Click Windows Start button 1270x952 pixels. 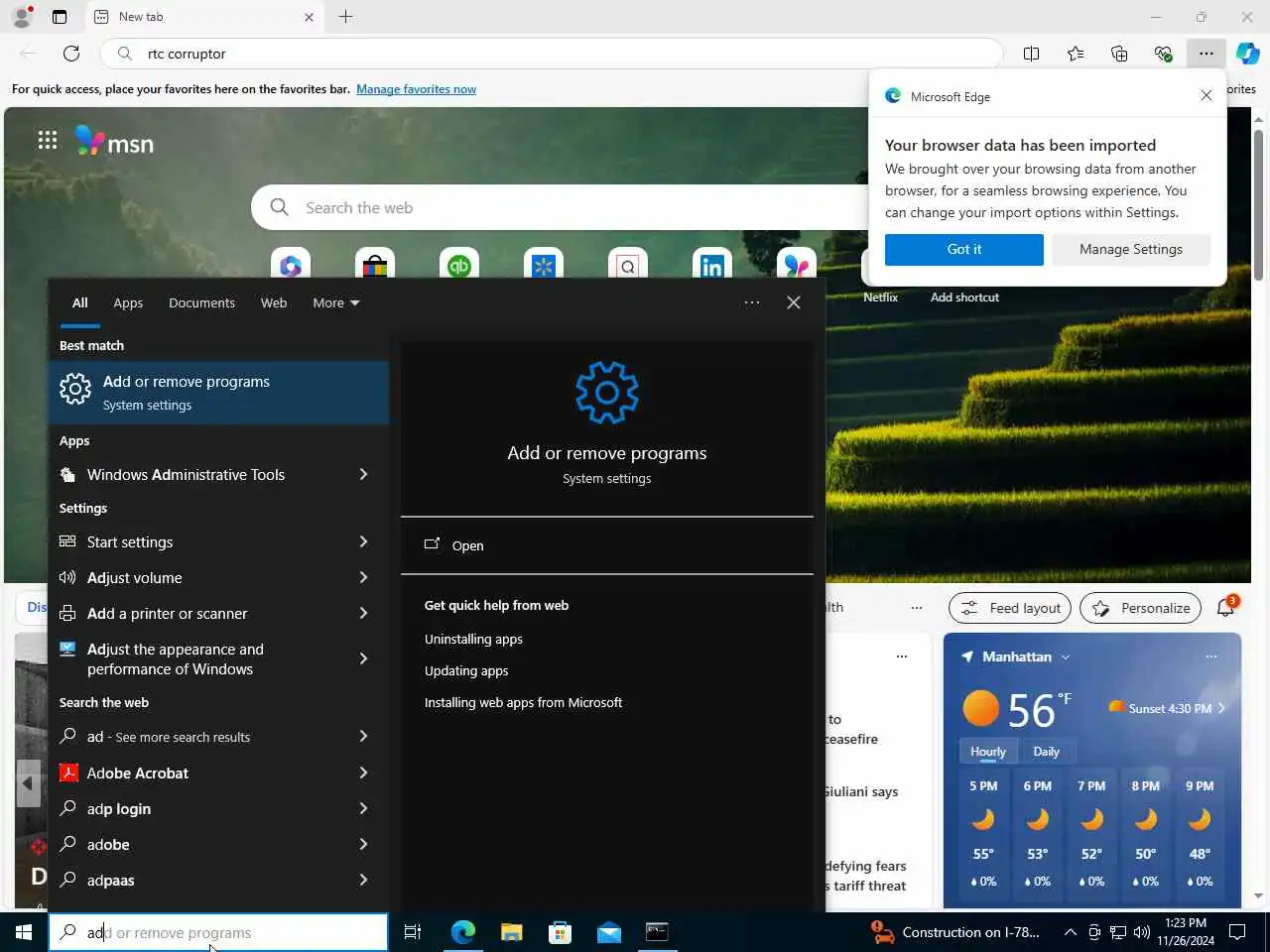[24, 932]
